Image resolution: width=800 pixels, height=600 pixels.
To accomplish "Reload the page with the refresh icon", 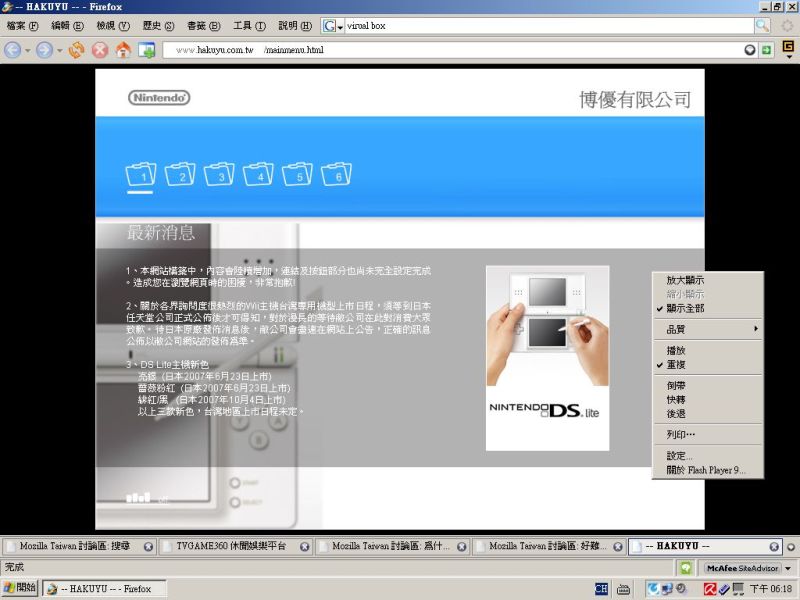I will tap(77, 50).
